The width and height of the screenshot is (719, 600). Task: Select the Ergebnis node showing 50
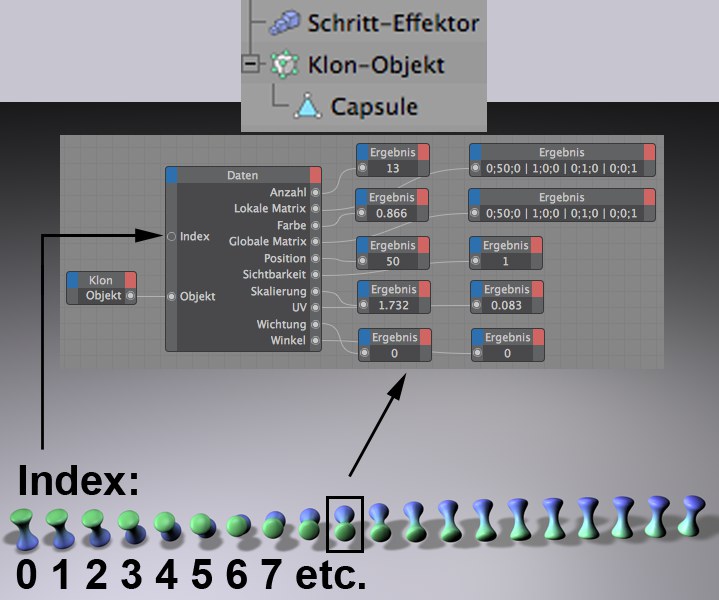click(393, 253)
